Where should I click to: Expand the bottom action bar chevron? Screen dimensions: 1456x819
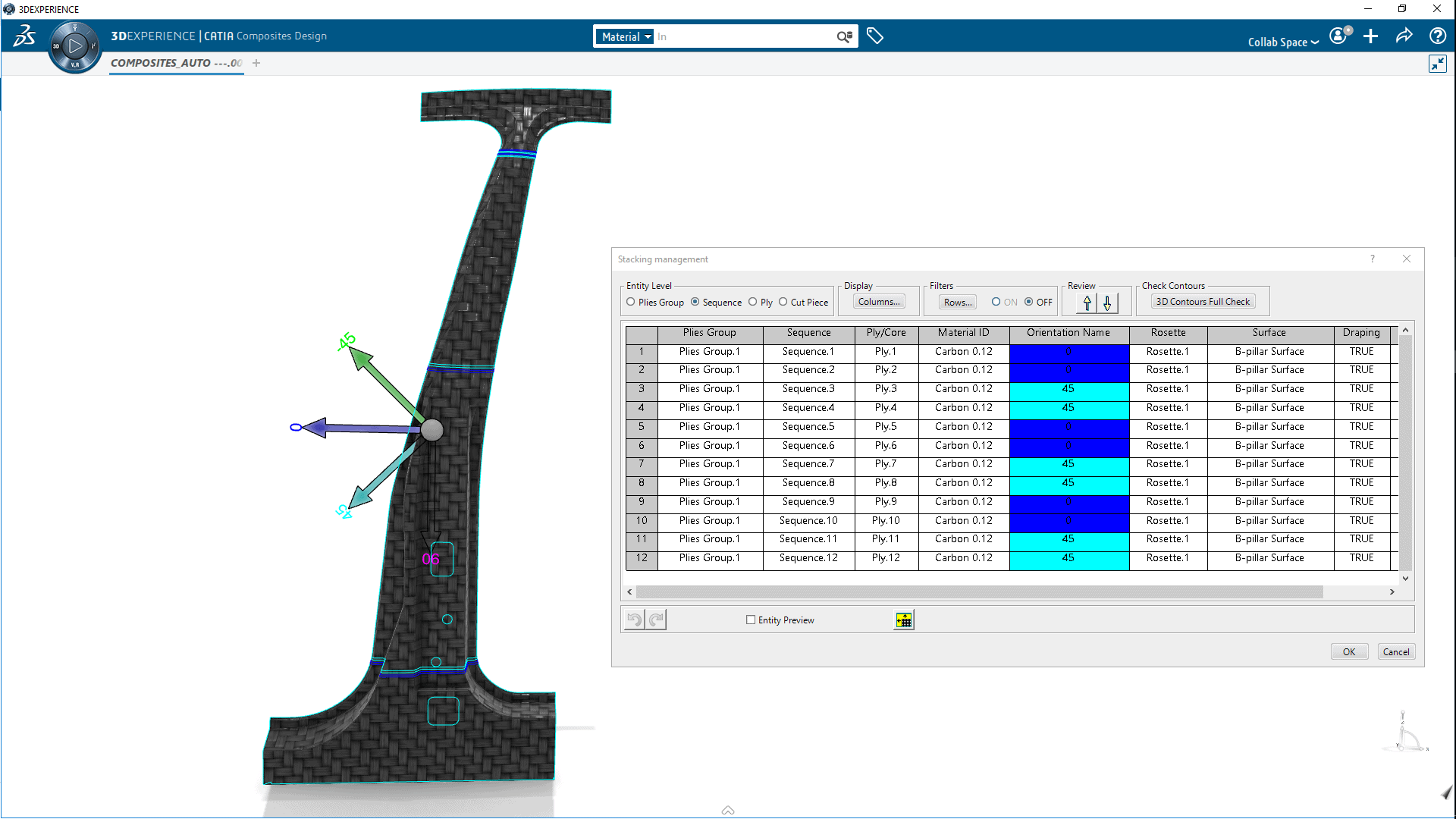[728, 810]
